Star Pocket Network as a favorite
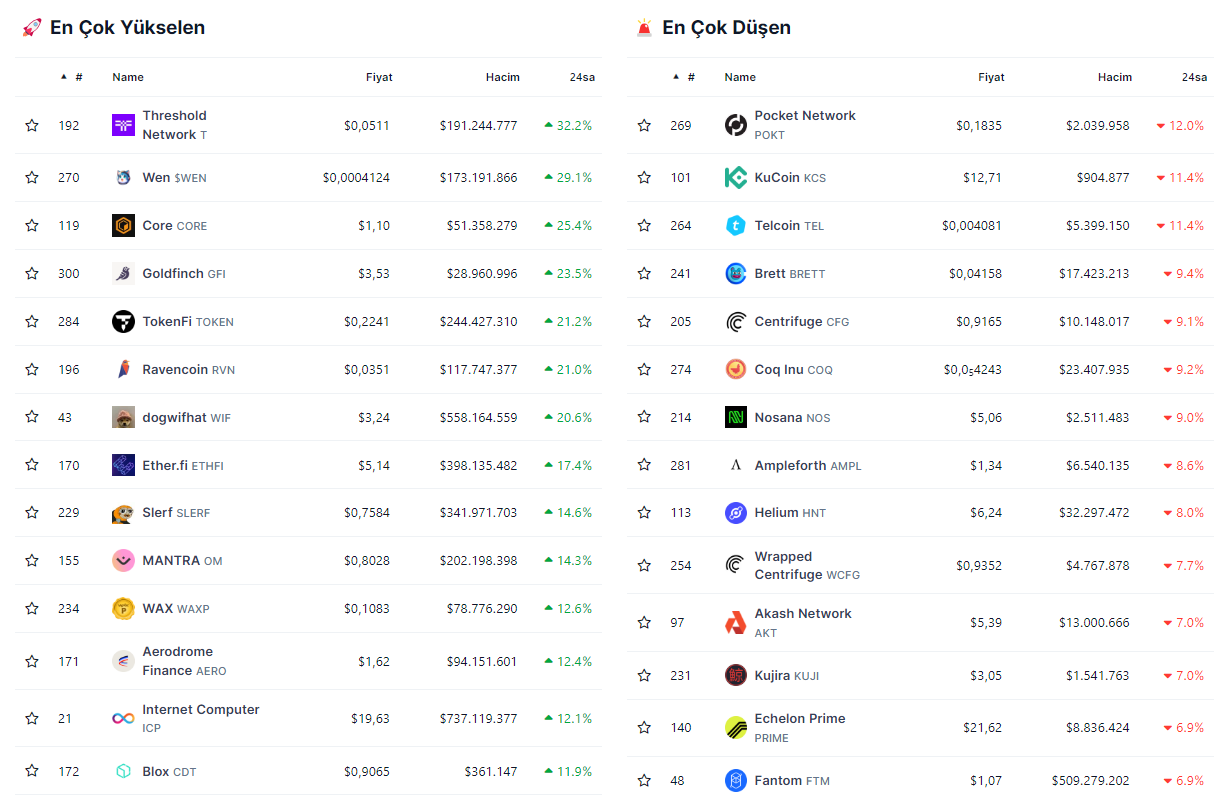This screenshot has height=802, width=1221. pos(644,125)
